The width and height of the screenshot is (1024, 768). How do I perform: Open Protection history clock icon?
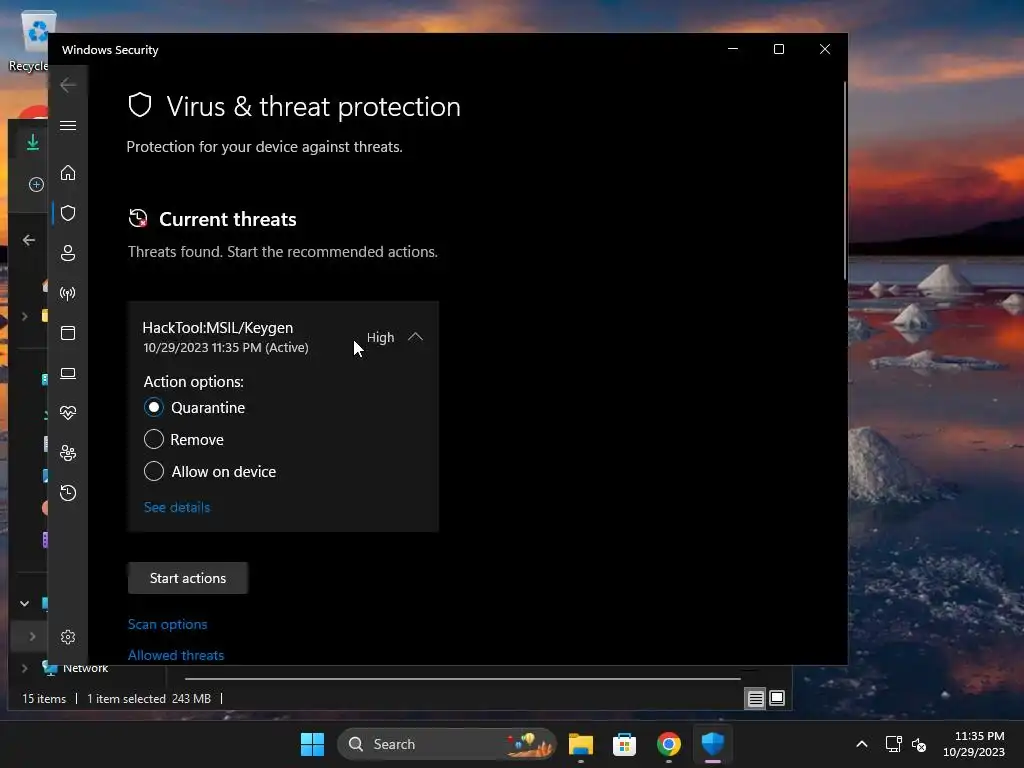68,492
